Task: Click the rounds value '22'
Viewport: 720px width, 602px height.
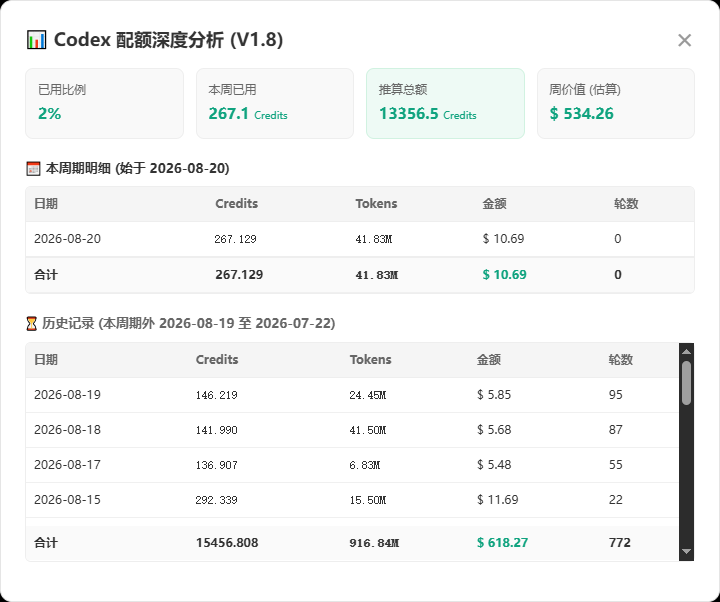Action: (x=616, y=500)
